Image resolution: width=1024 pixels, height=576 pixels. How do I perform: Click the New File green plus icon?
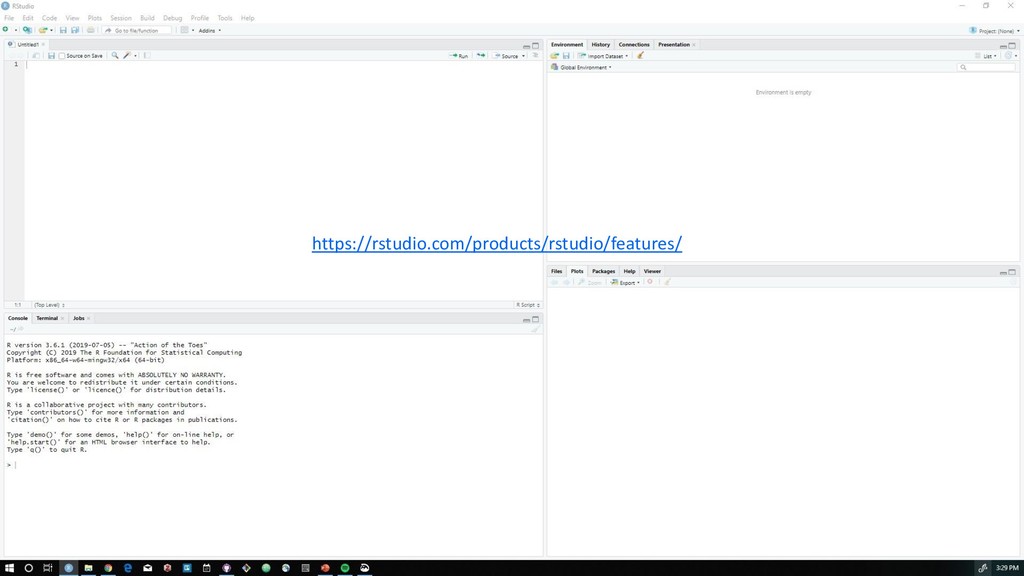coord(6,30)
